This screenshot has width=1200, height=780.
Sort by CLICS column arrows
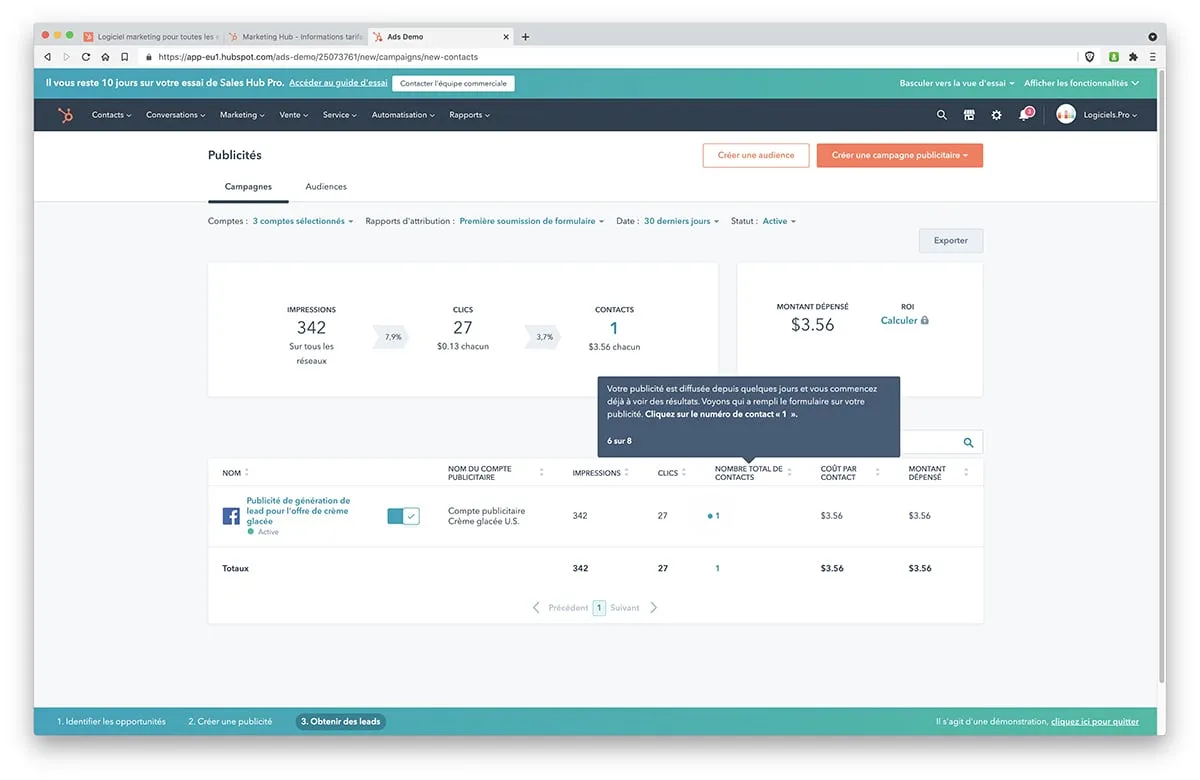(686, 473)
